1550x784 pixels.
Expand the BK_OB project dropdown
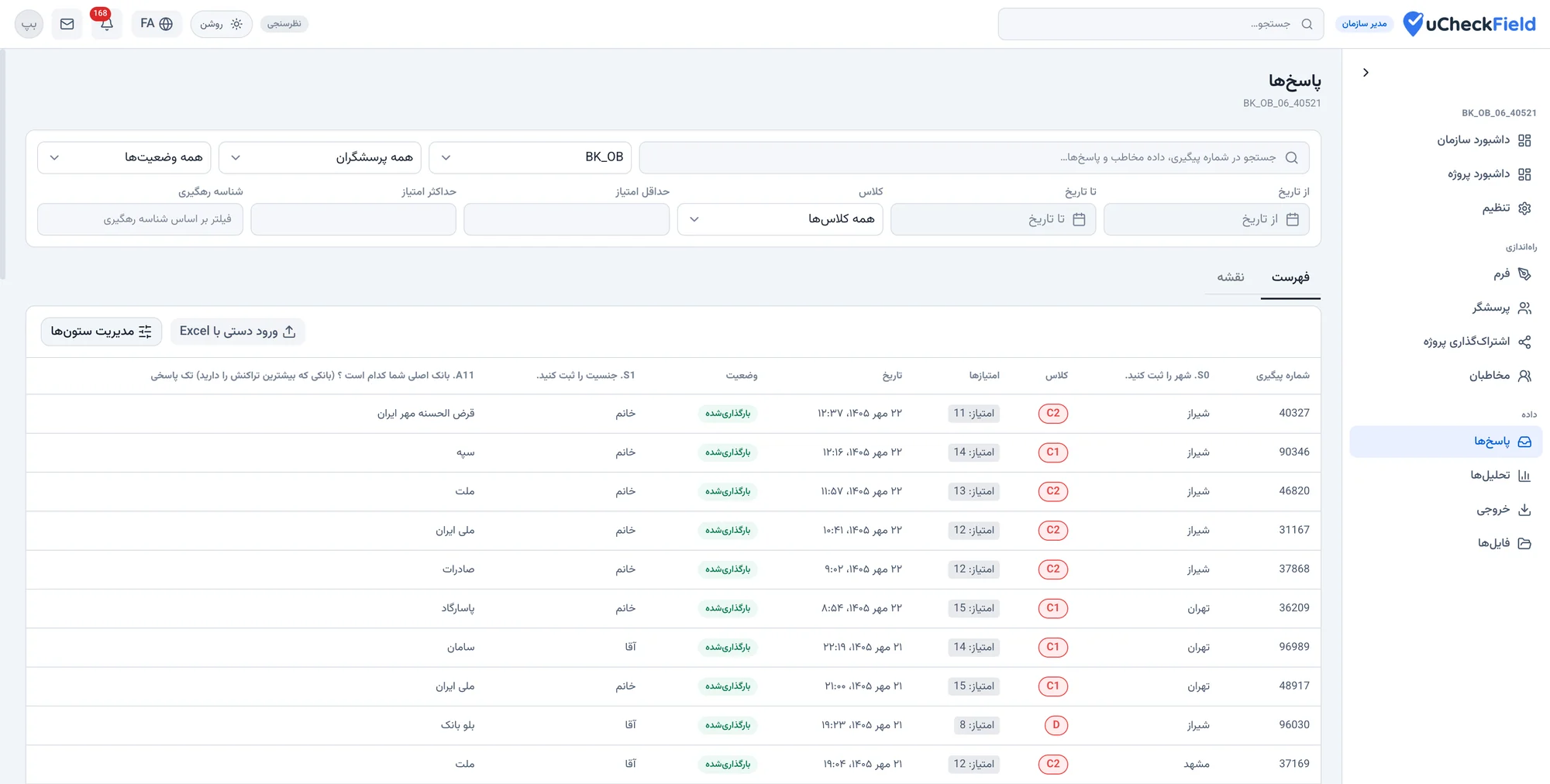click(531, 157)
